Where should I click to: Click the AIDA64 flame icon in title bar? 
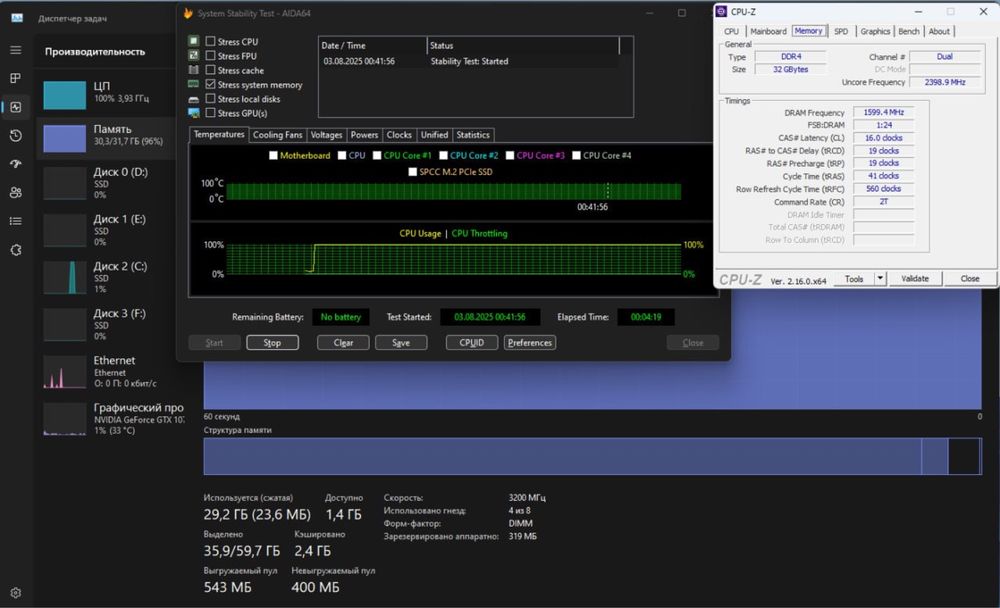(x=188, y=13)
